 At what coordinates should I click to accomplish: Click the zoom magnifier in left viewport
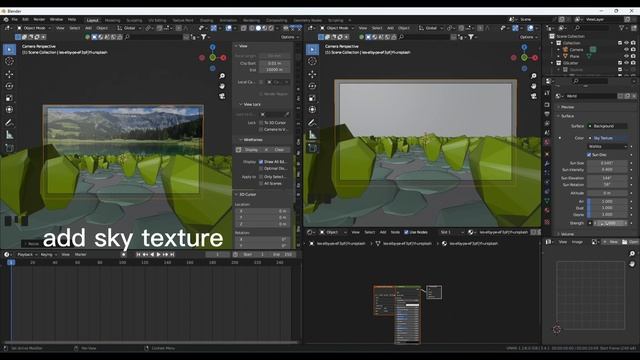tap(222, 76)
